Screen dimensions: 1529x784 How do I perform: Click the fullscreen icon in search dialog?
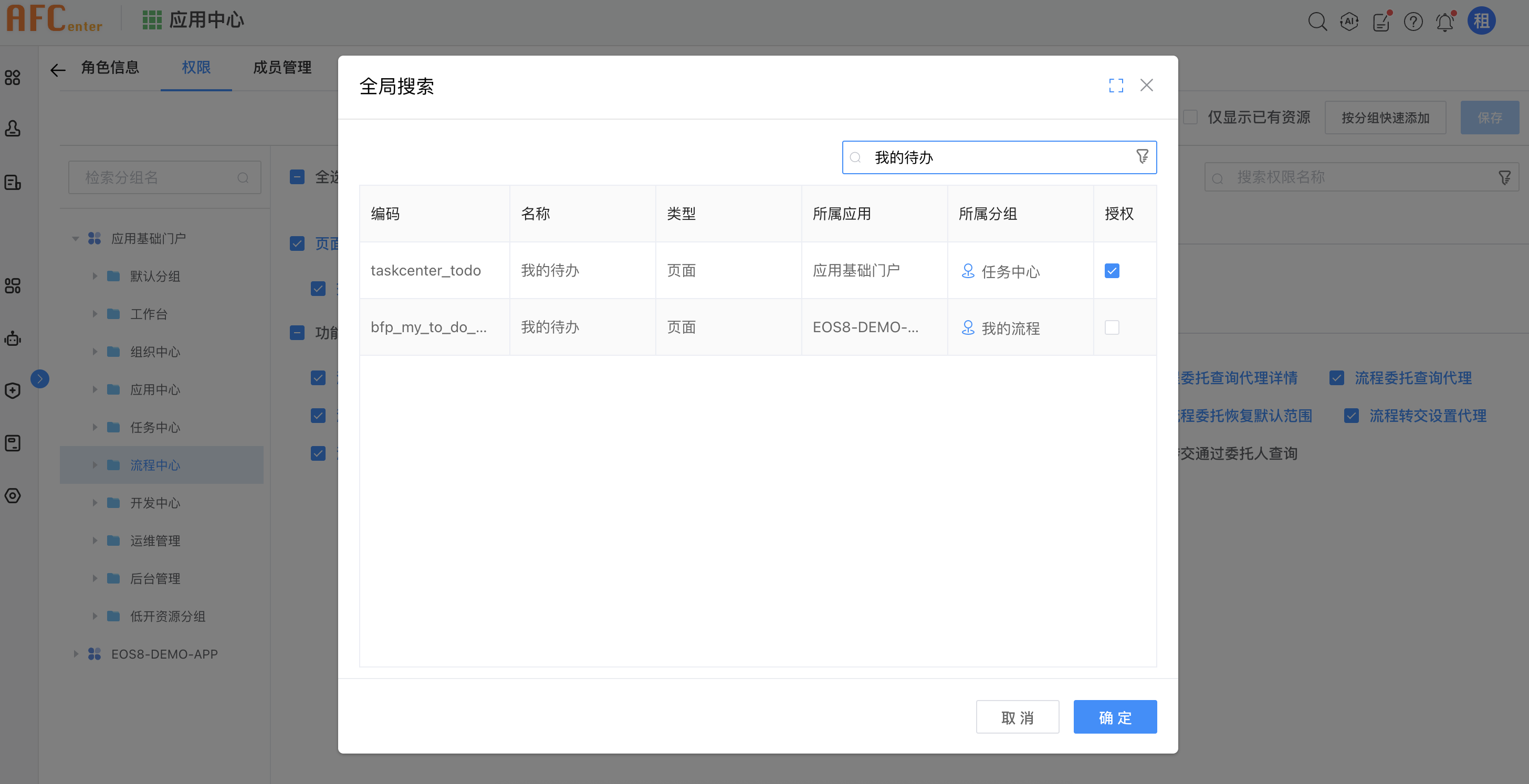(1116, 86)
